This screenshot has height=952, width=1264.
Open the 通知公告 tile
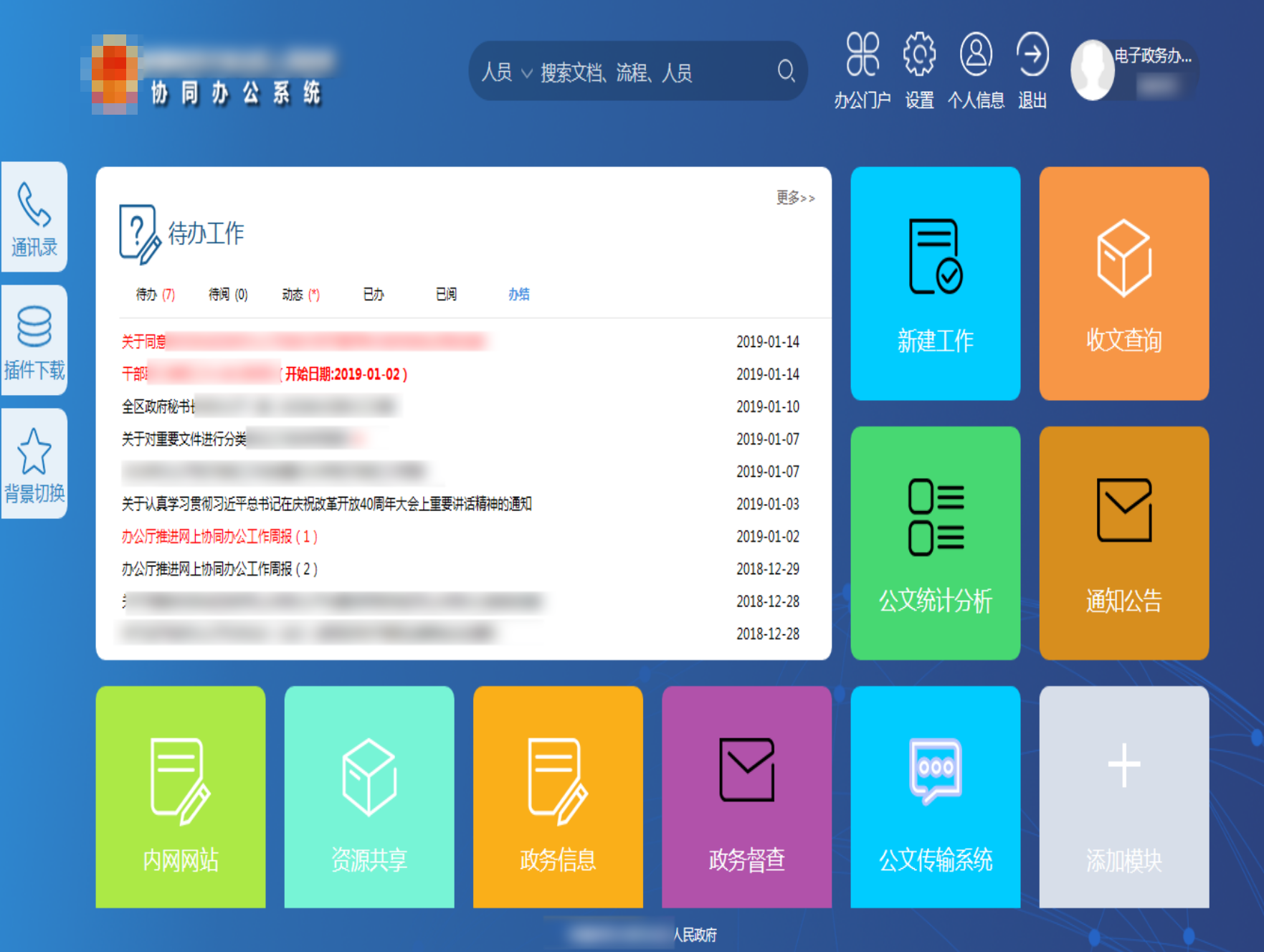pyautogui.click(x=1123, y=543)
